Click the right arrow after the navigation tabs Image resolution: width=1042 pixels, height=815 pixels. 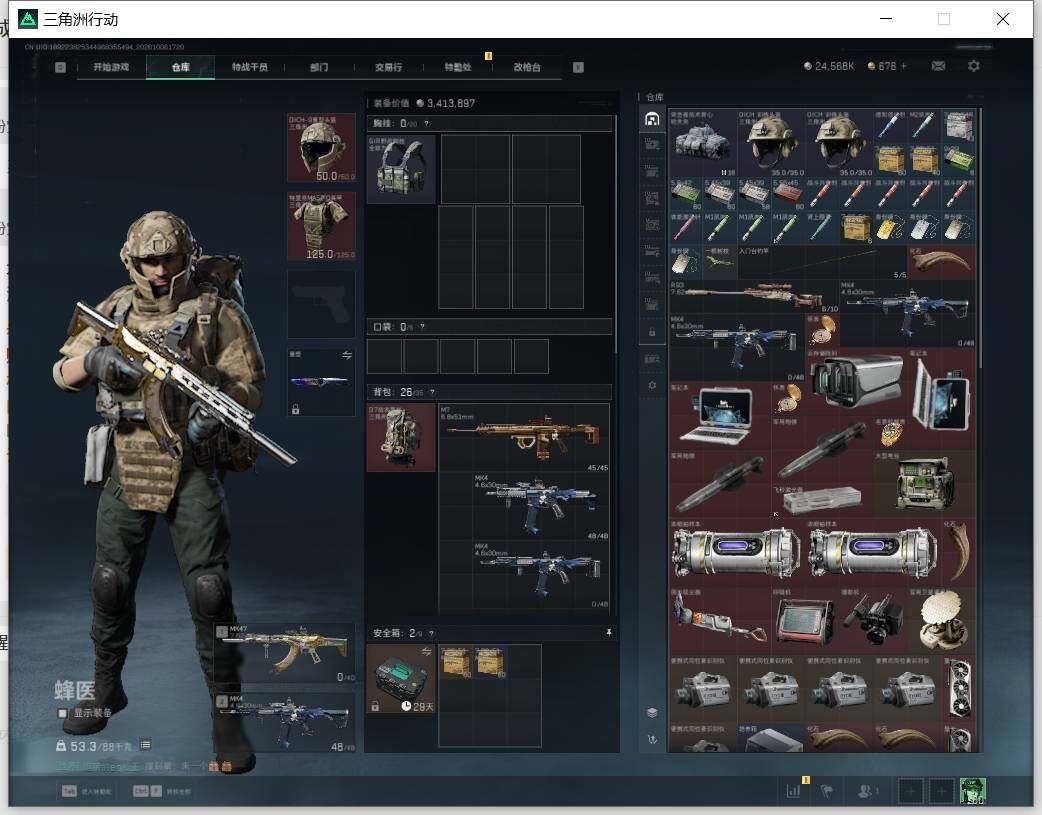pyautogui.click(x=578, y=67)
